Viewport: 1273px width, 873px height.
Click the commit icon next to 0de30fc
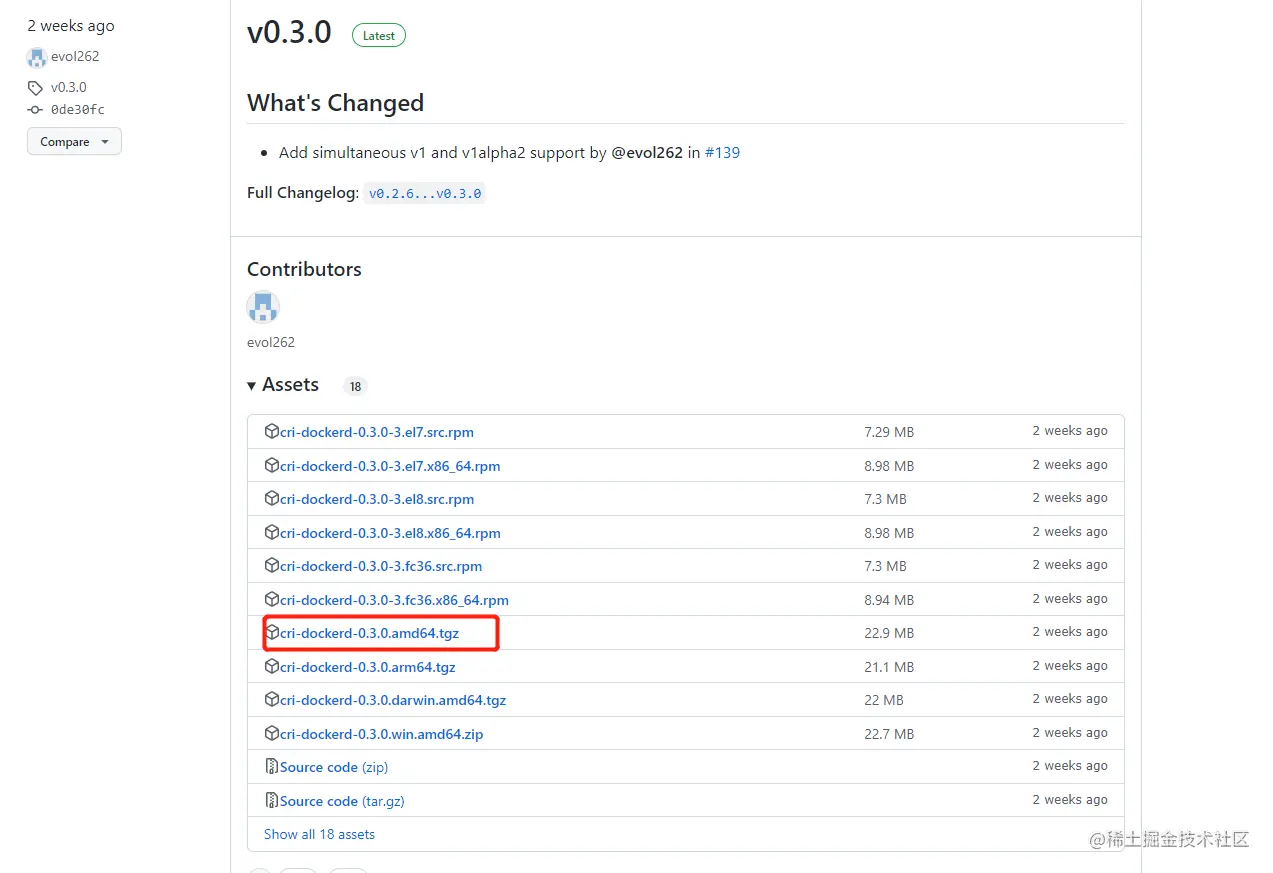point(35,110)
